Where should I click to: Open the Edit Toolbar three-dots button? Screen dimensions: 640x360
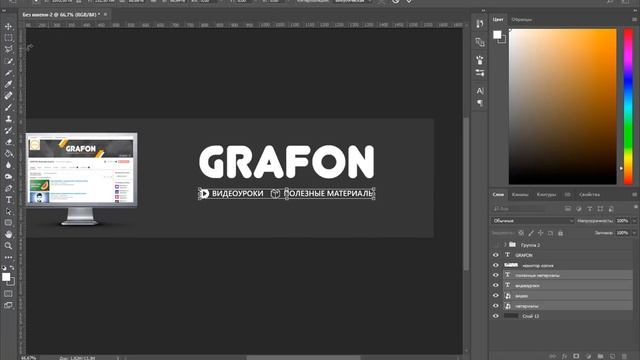pos(8,257)
